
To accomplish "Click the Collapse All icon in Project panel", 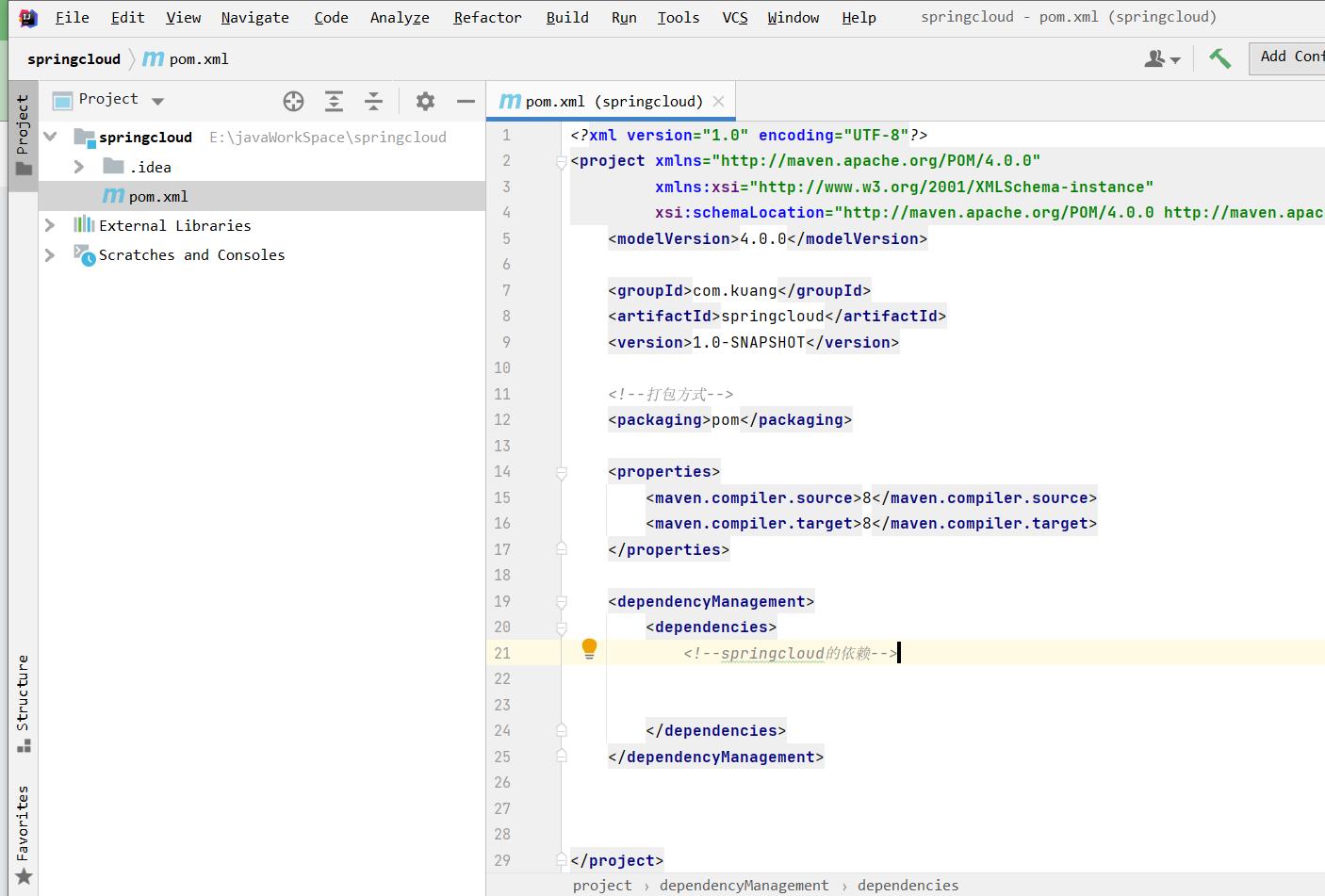I will (373, 101).
